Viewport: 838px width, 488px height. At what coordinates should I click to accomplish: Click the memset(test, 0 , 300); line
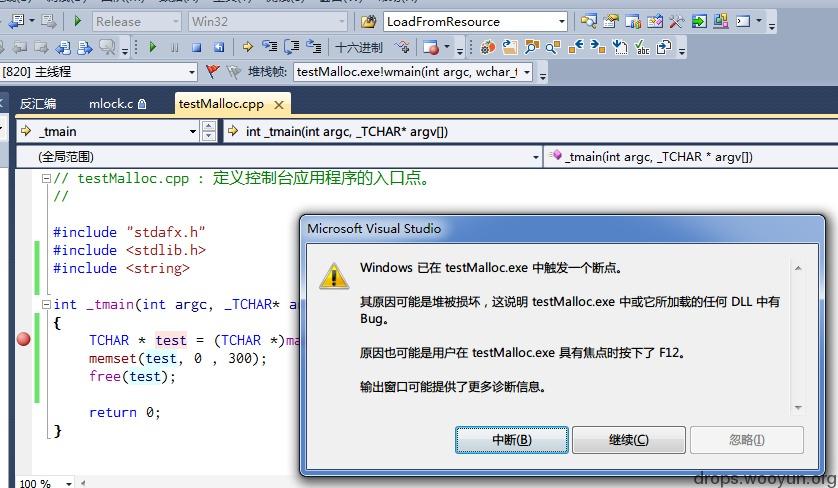pos(177,358)
